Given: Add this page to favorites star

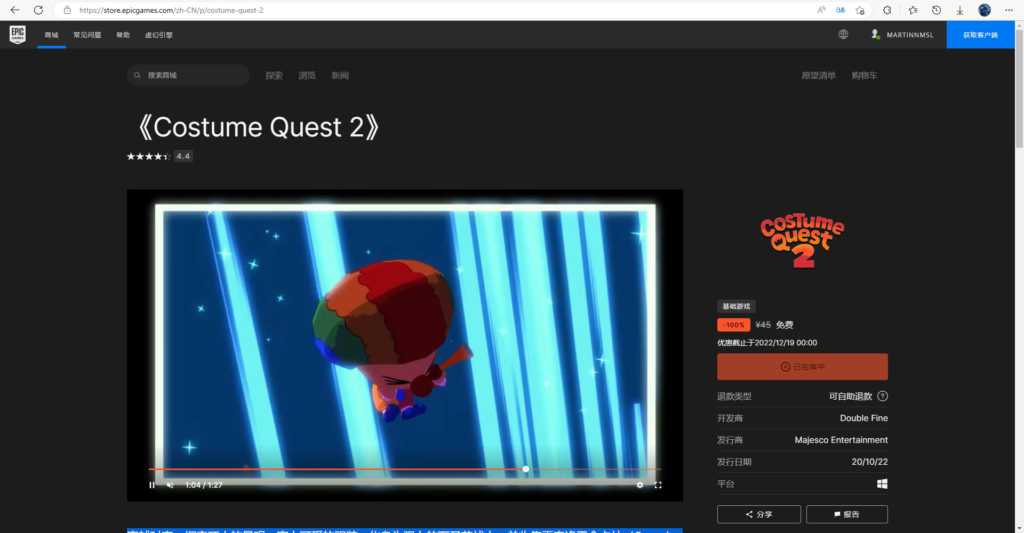Looking at the screenshot, I should click(x=860, y=10).
